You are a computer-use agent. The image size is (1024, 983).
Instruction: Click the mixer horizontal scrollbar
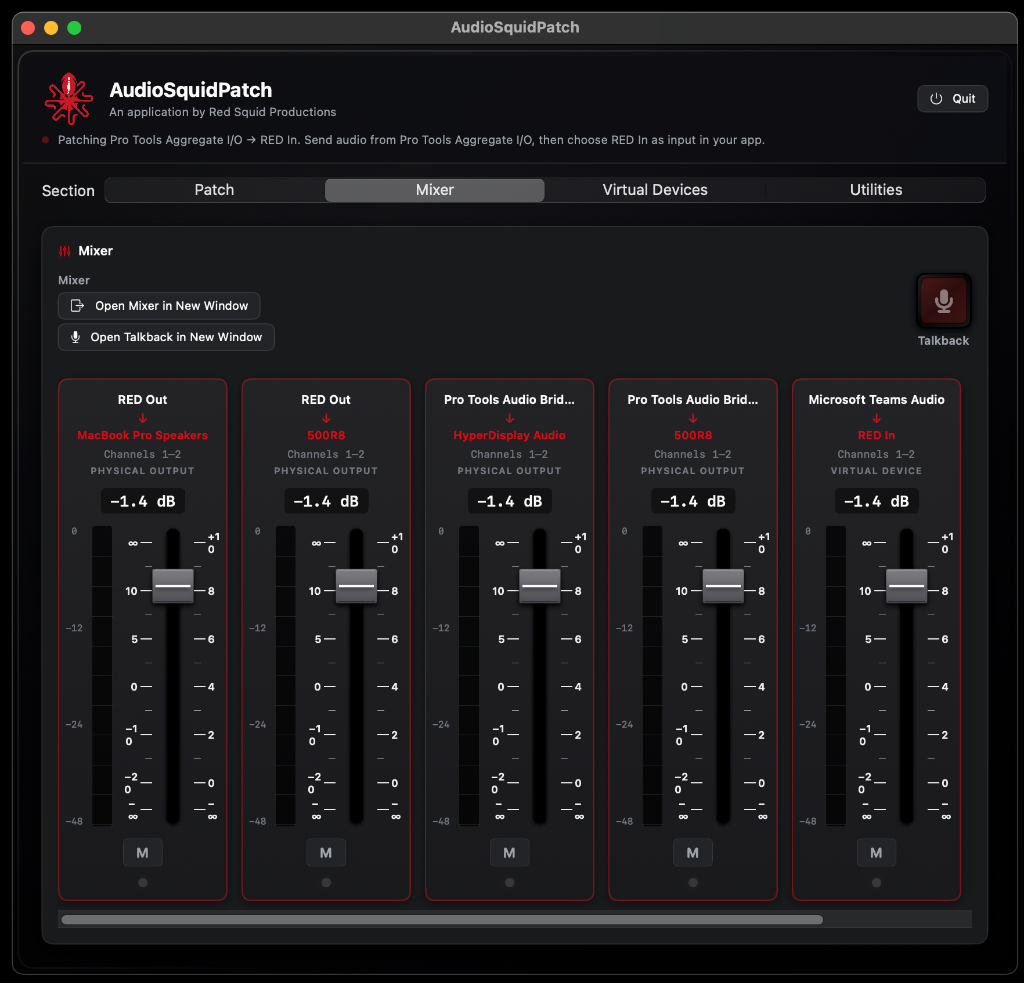(442, 920)
